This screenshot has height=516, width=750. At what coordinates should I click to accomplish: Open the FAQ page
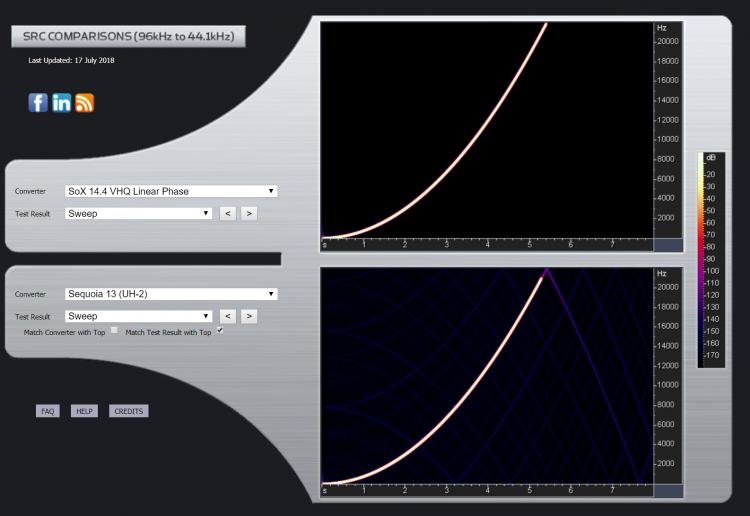48,411
